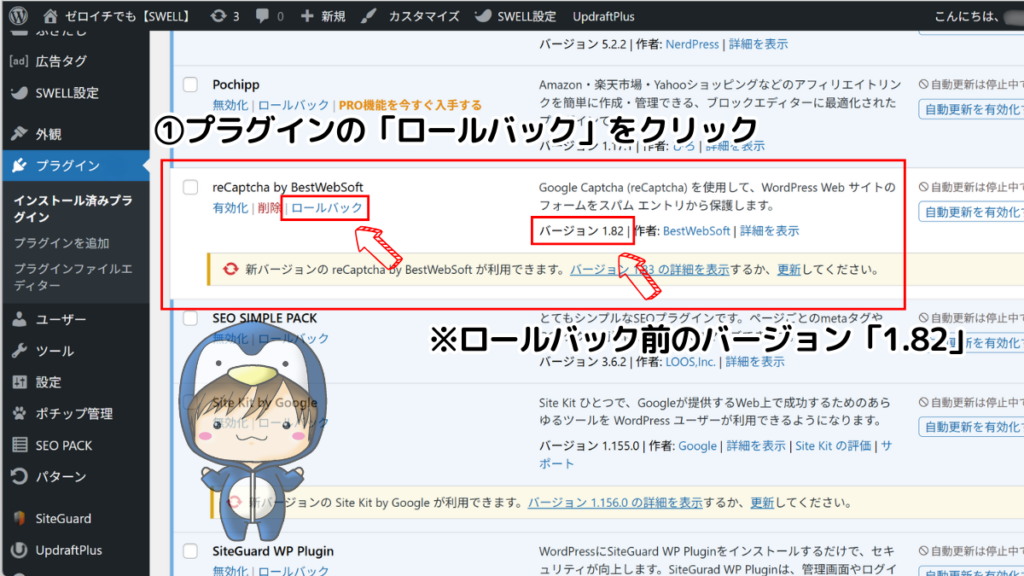Click the 外観 paintbrush icon
This screenshot has width=1024, height=576.
pos(20,133)
